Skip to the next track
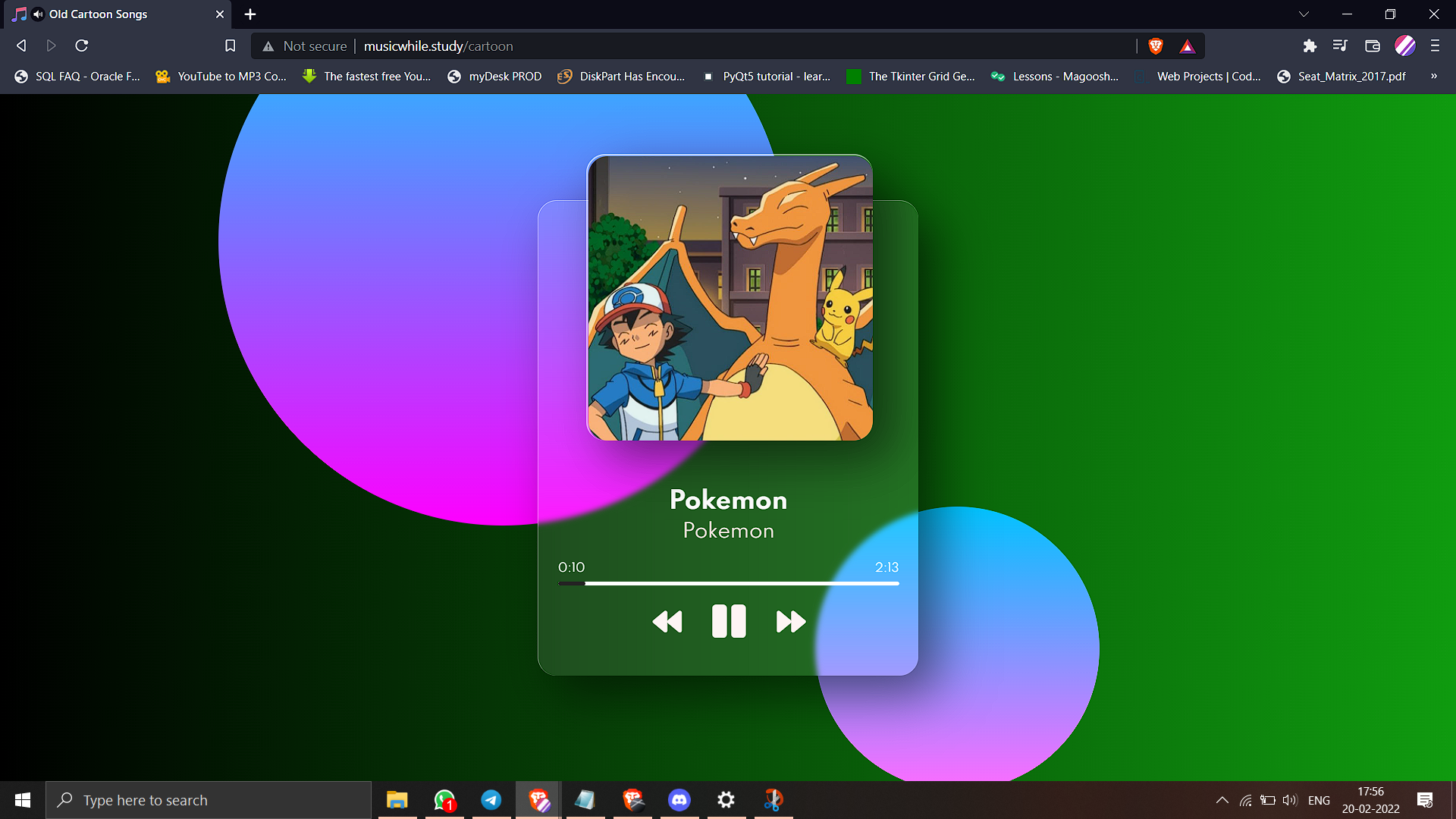Screen dimensions: 1456x819 pos(790,622)
